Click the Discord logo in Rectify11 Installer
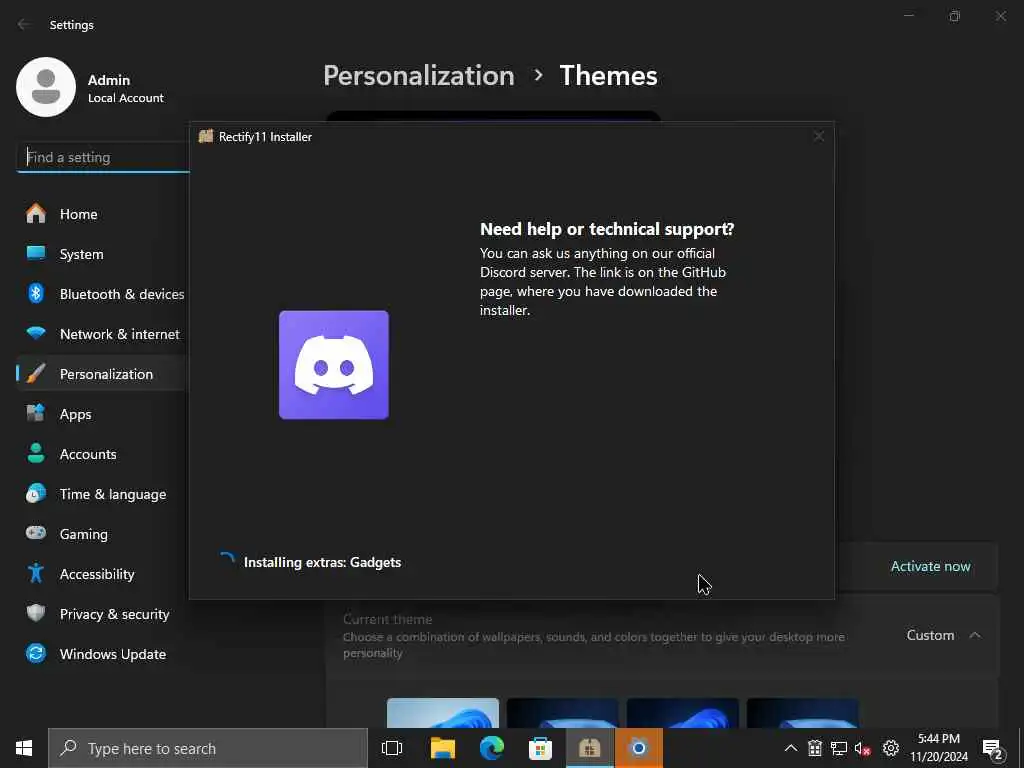1024x768 pixels. tap(334, 364)
